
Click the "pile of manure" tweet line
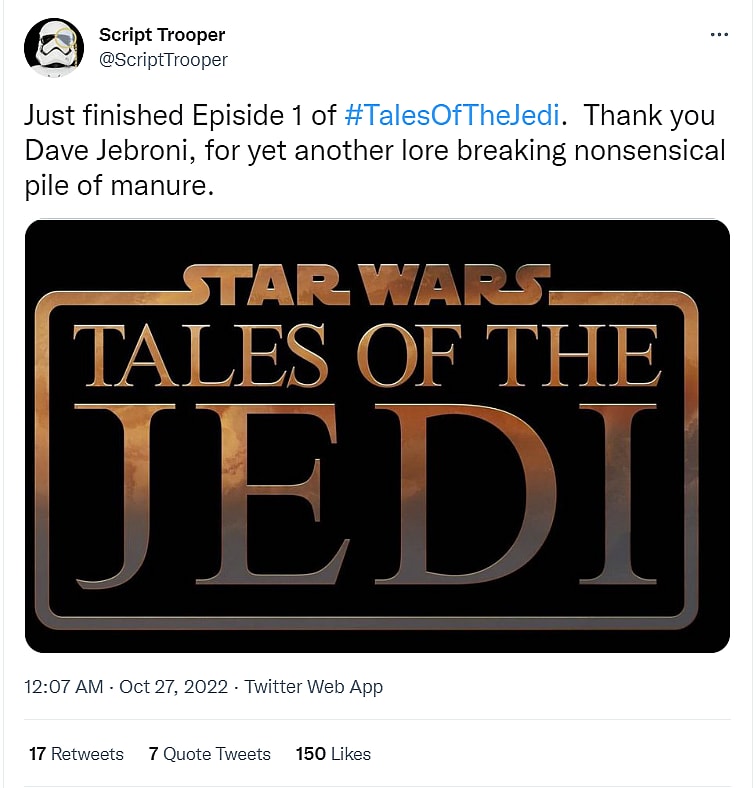click(x=120, y=186)
